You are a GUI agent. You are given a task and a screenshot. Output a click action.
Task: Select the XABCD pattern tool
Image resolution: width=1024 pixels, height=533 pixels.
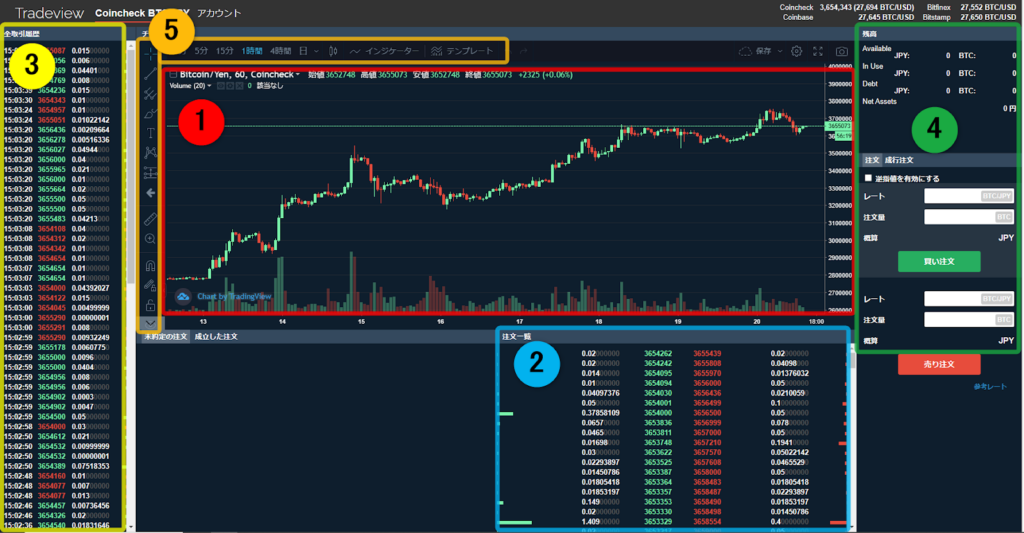click(x=150, y=153)
